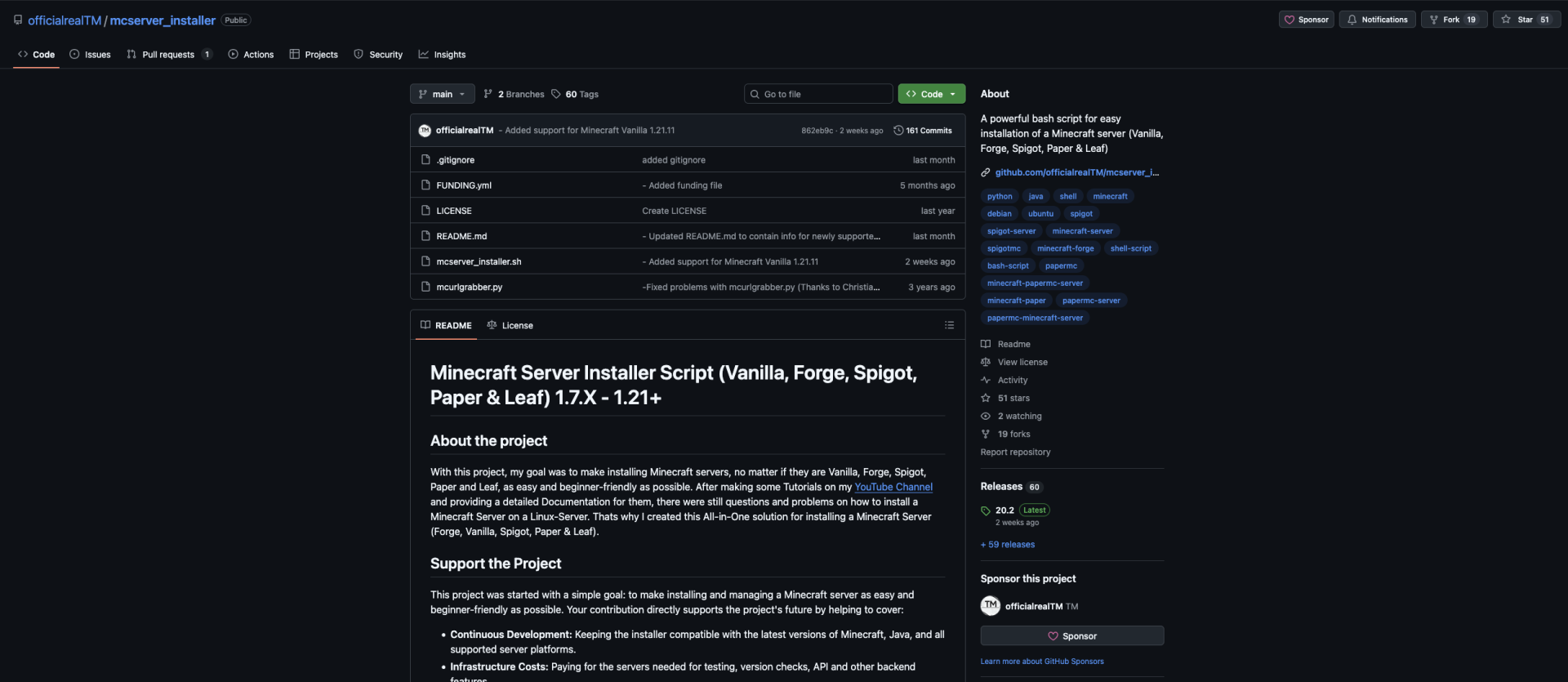
Task: Click the python topic tag
Action: pos(1000,197)
